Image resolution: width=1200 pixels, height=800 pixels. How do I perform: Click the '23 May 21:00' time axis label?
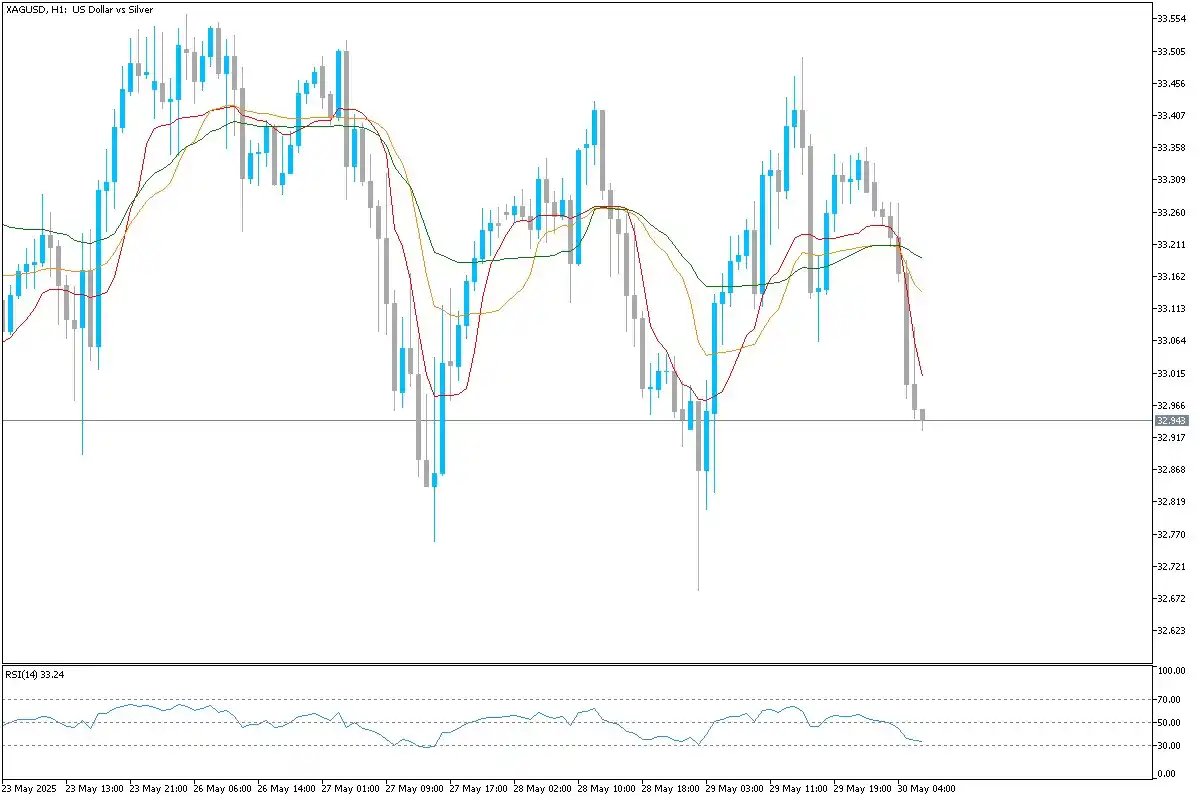click(158, 789)
